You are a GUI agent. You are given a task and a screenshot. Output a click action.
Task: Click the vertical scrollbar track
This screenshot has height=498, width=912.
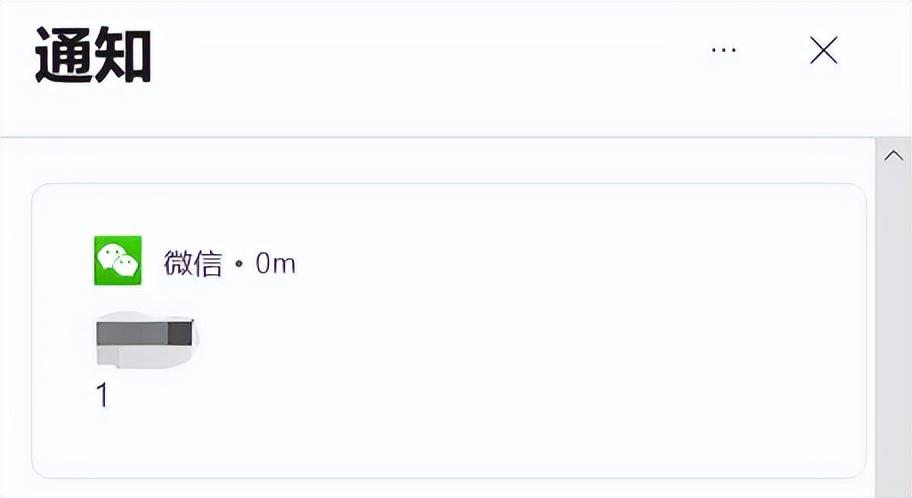tap(893, 330)
